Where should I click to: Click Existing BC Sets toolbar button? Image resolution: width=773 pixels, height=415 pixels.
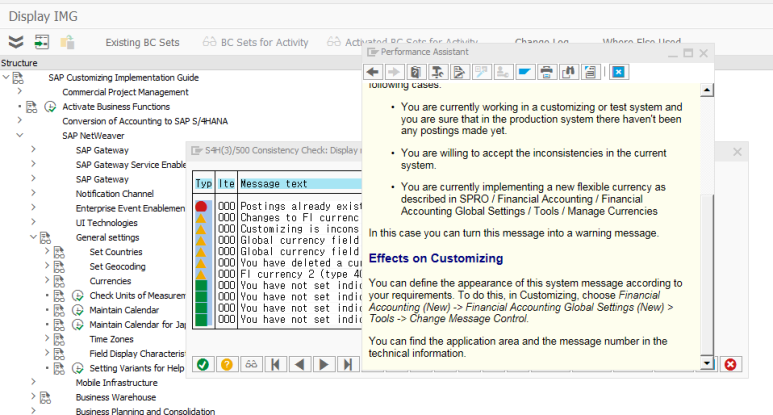point(142,42)
